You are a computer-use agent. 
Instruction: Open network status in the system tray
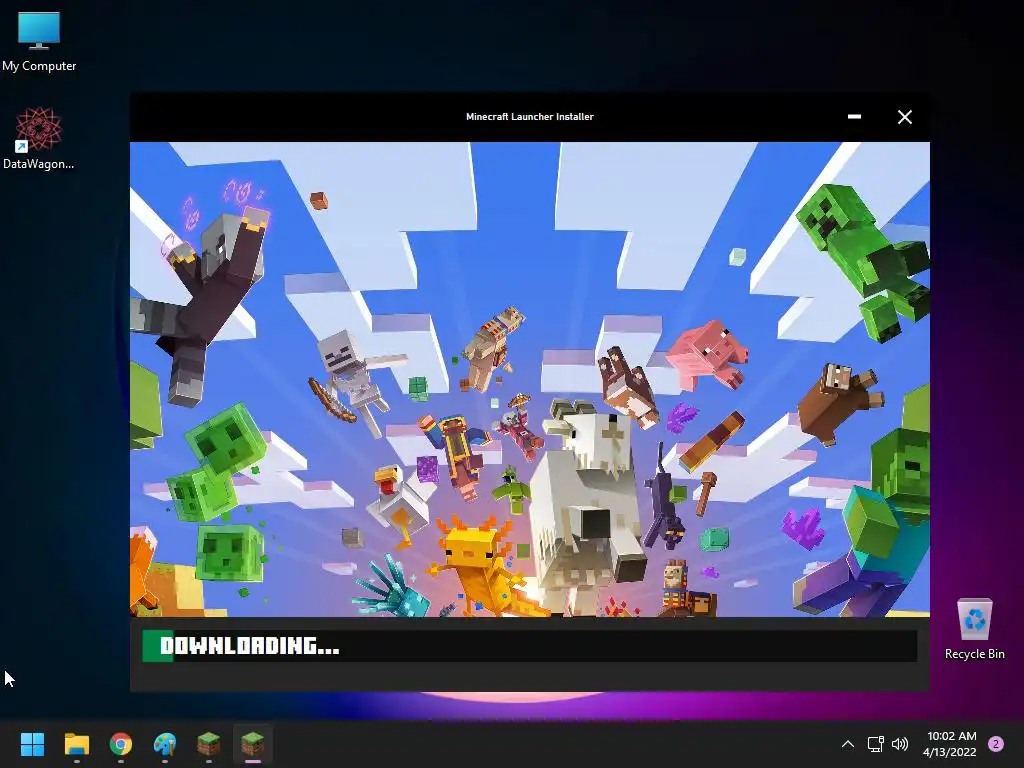tap(875, 744)
